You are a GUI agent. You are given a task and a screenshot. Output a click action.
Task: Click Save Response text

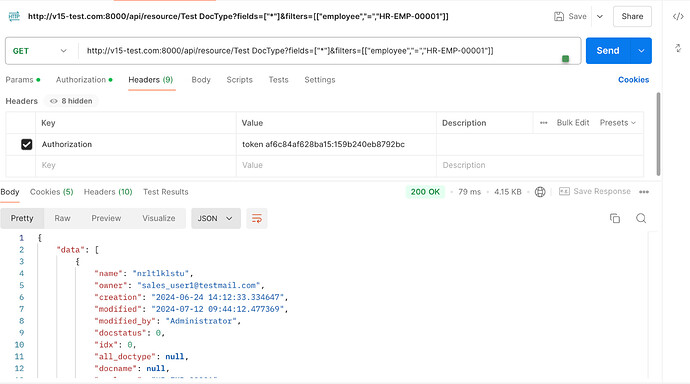click(602, 191)
